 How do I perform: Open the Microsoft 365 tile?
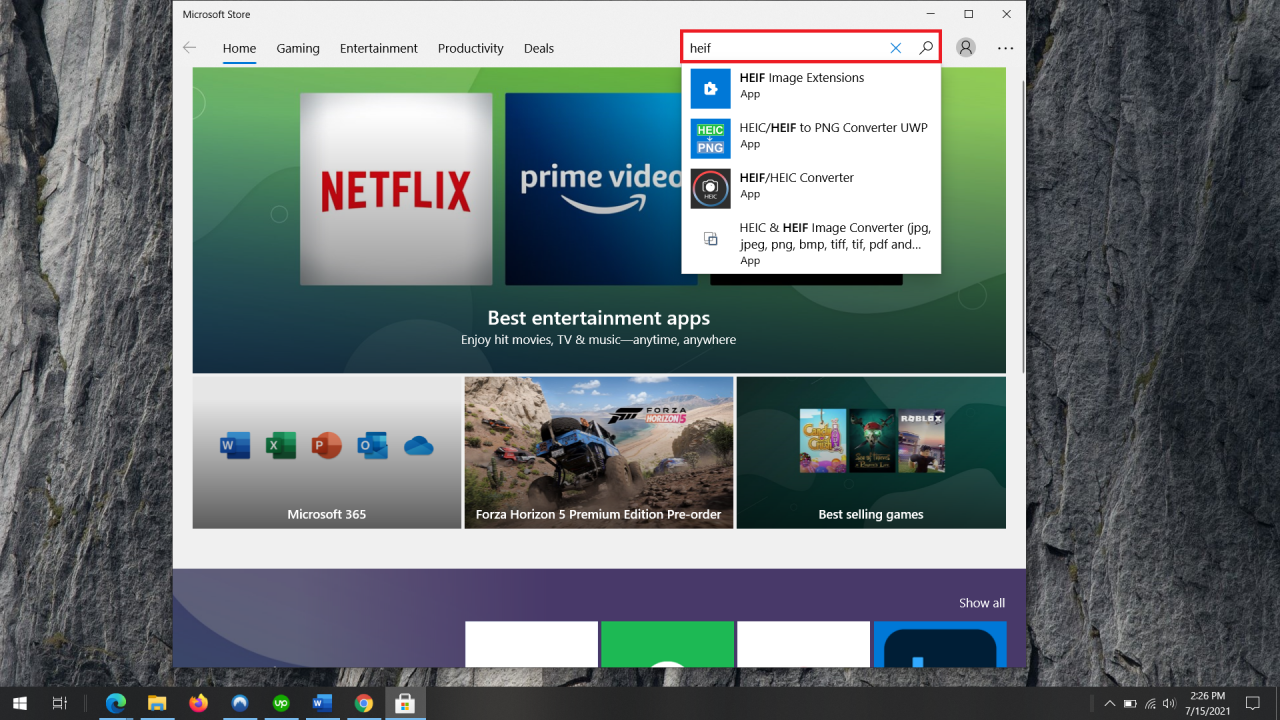[326, 452]
